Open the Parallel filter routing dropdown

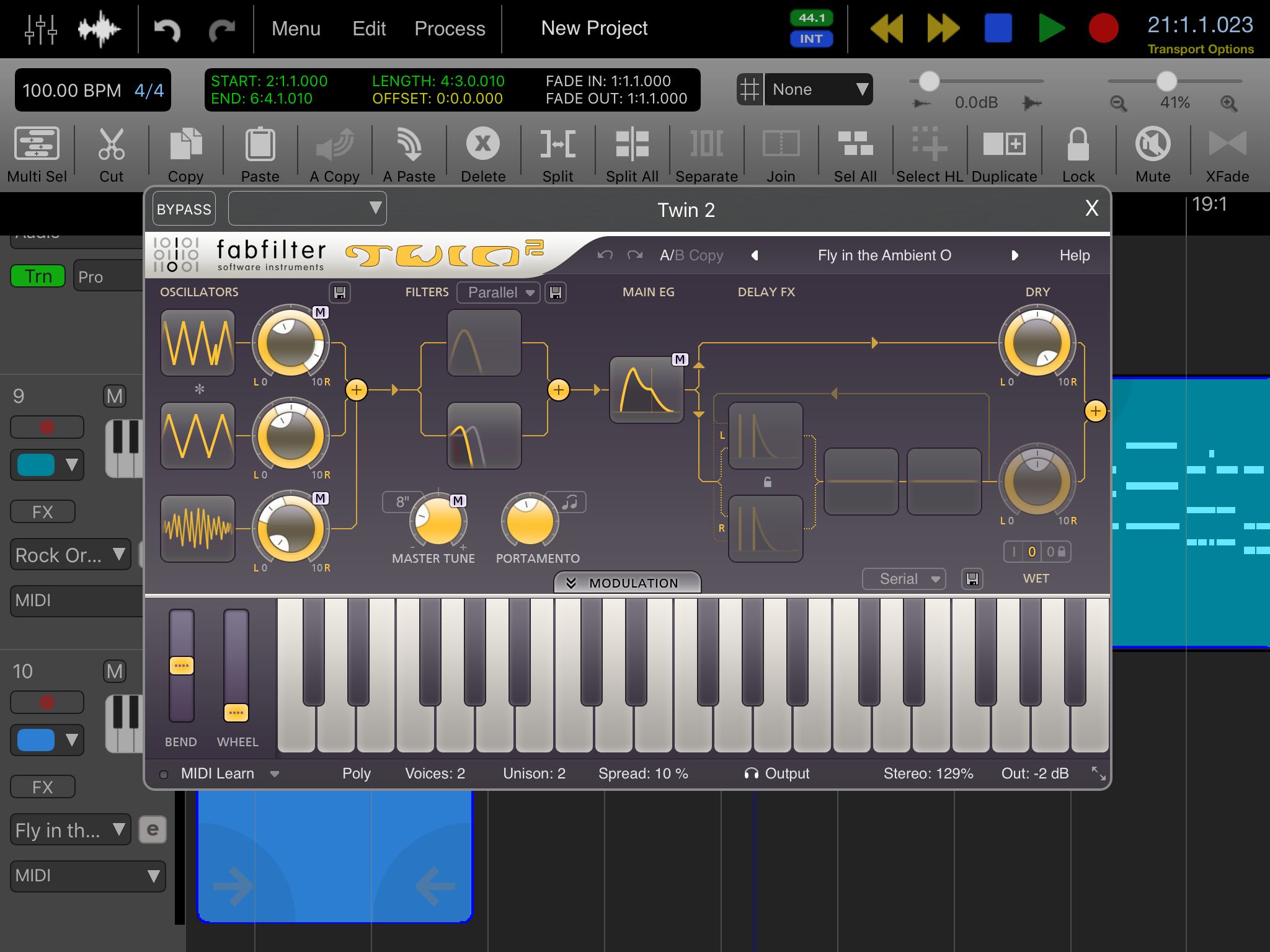499,293
